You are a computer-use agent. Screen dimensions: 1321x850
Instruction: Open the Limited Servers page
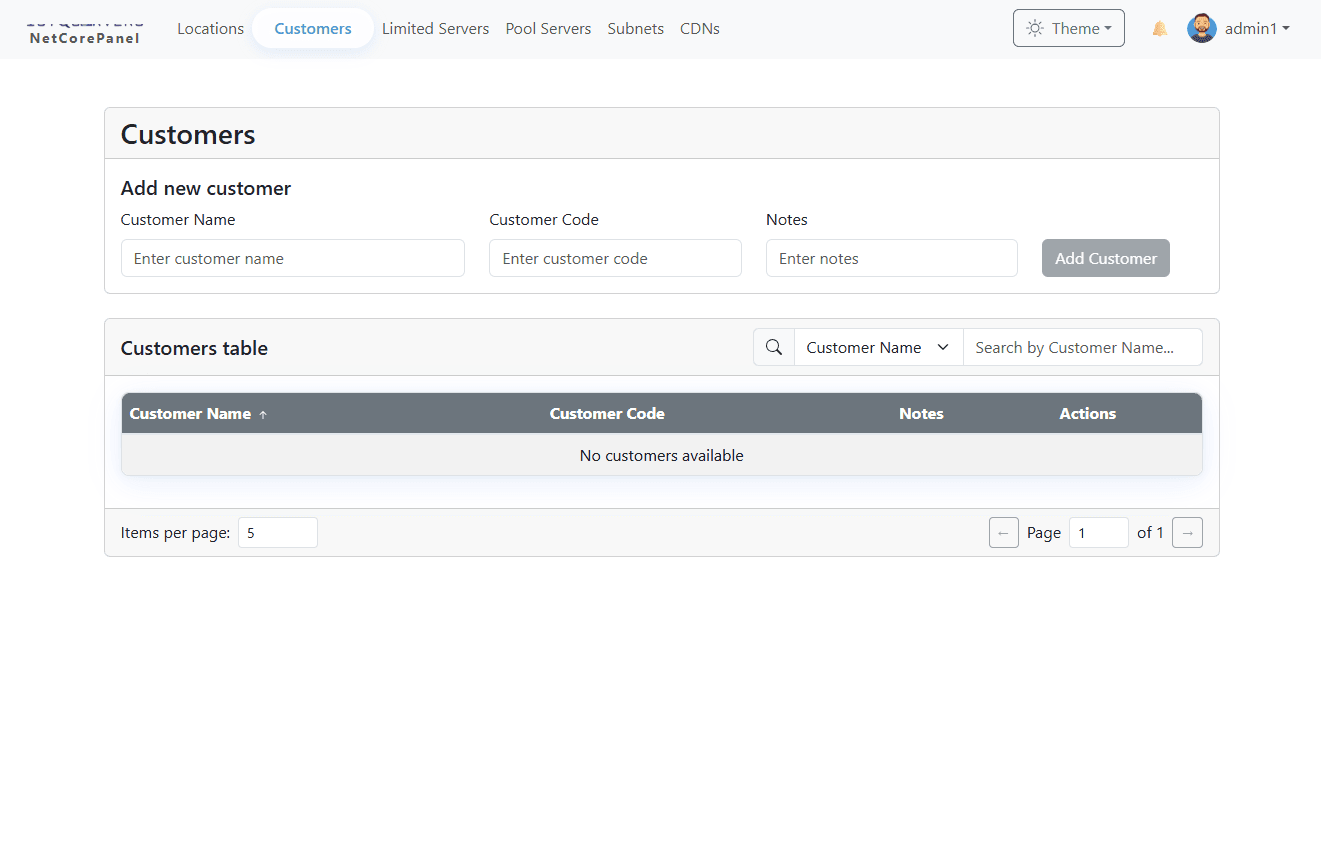coord(436,29)
